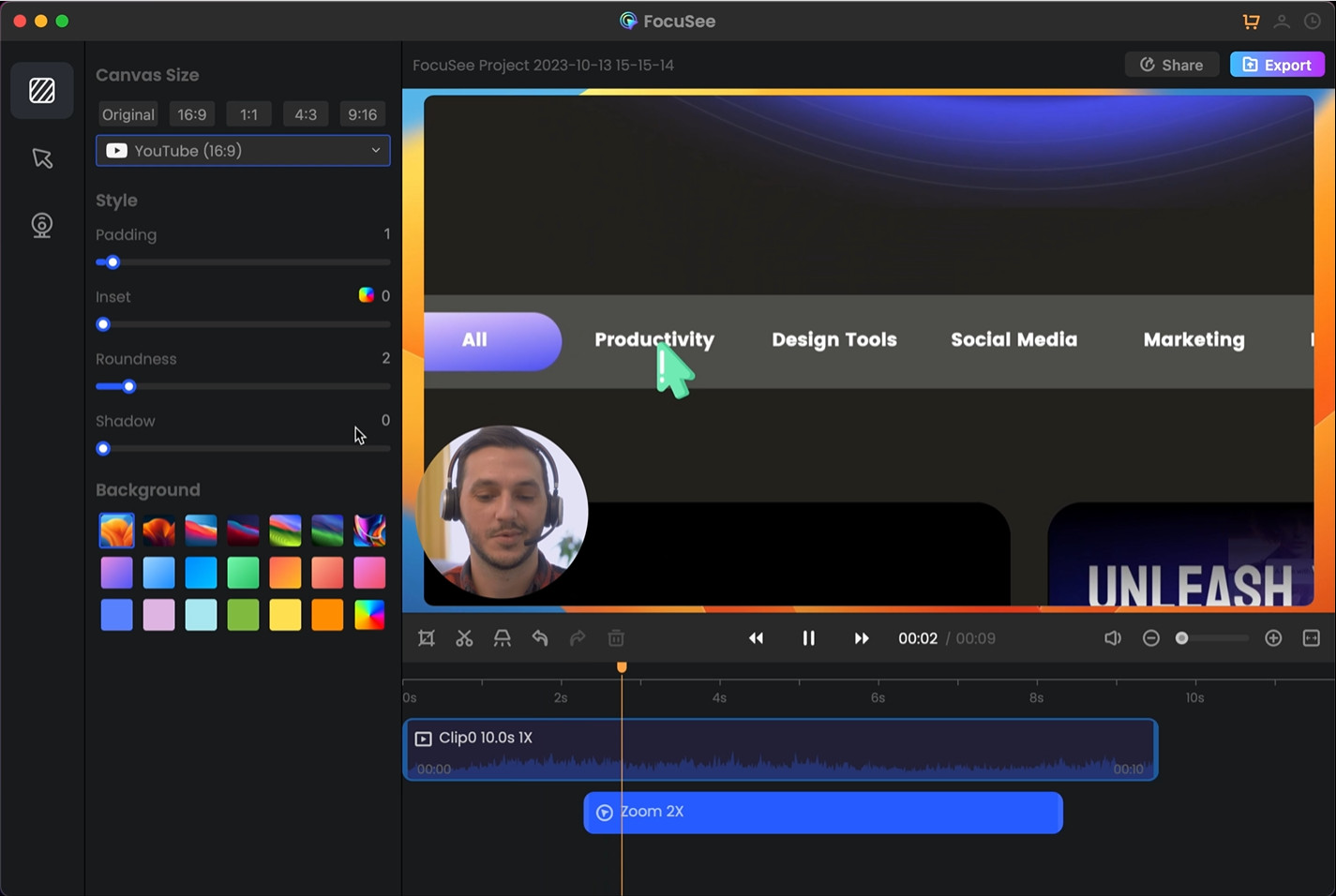Open the Camera settings sidebar tab
The width and height of the screenshot is (1336, 896).
42,225
